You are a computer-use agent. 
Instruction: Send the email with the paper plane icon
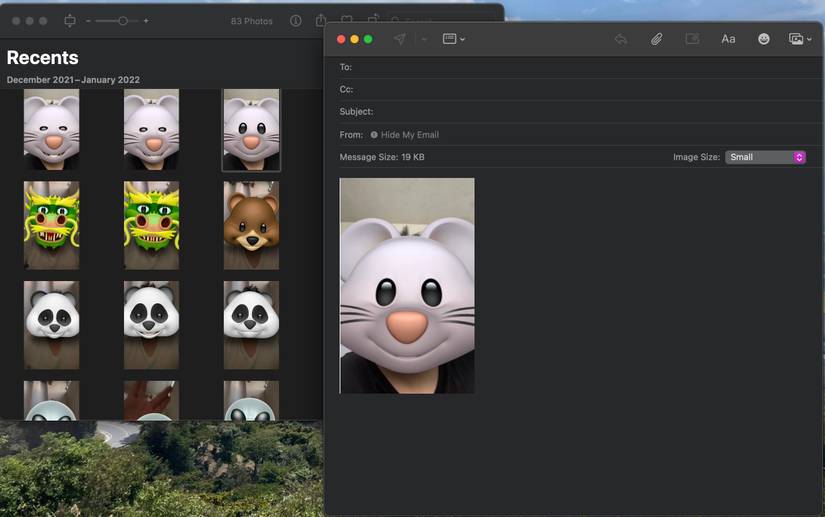[400, 39]
